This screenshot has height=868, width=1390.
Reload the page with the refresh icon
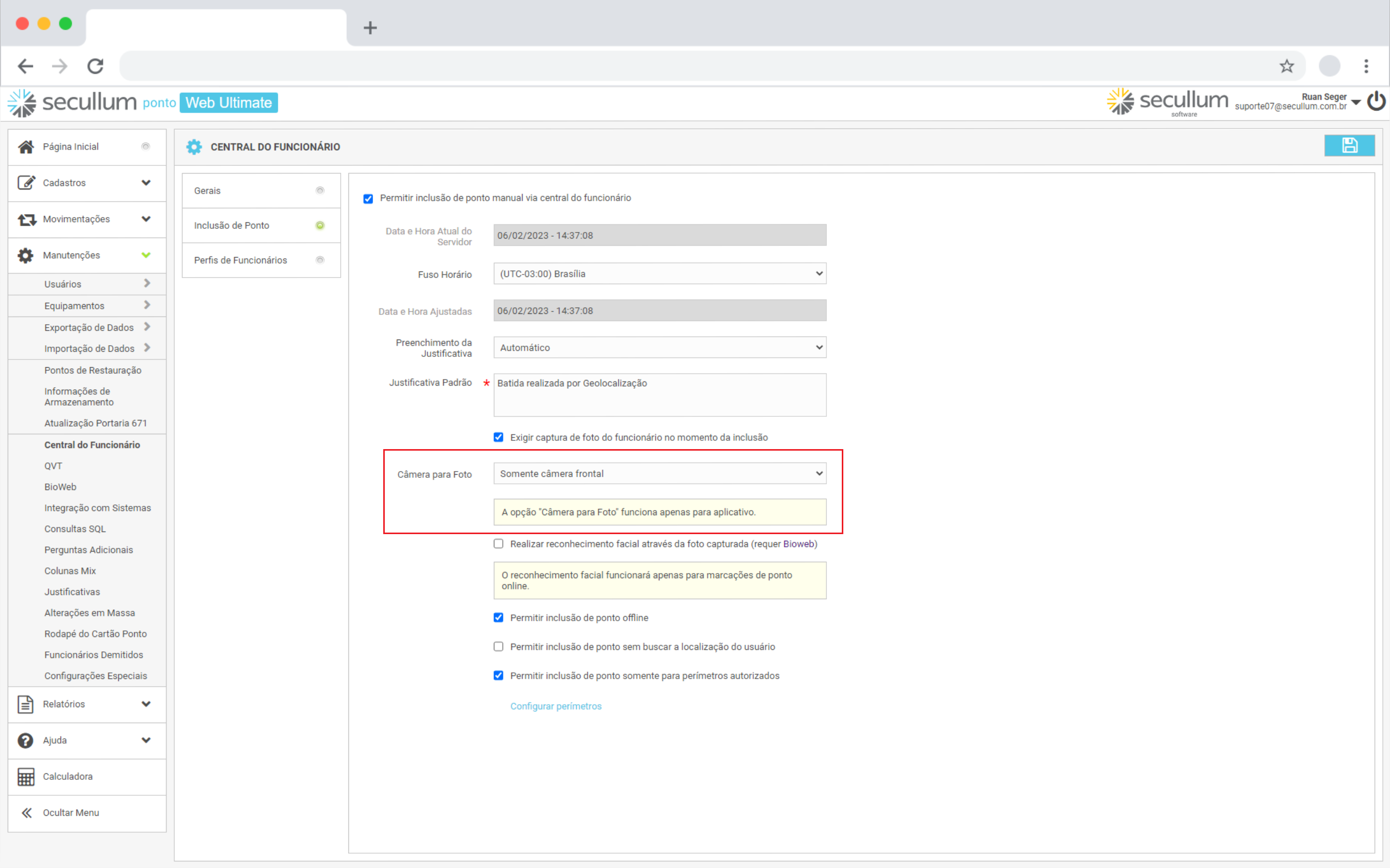[95, 66]
